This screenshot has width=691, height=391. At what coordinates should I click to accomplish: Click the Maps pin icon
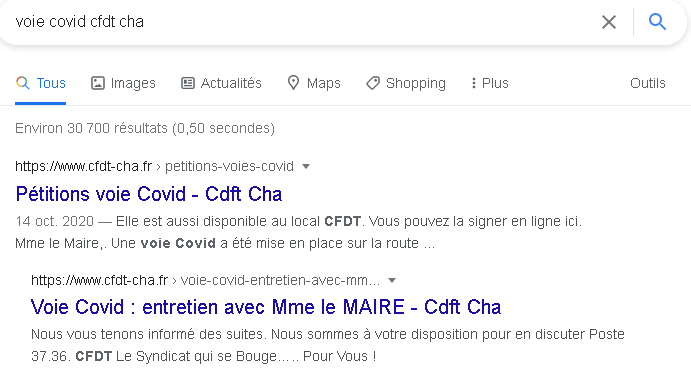pyautogui.click(x=293, y=83)
